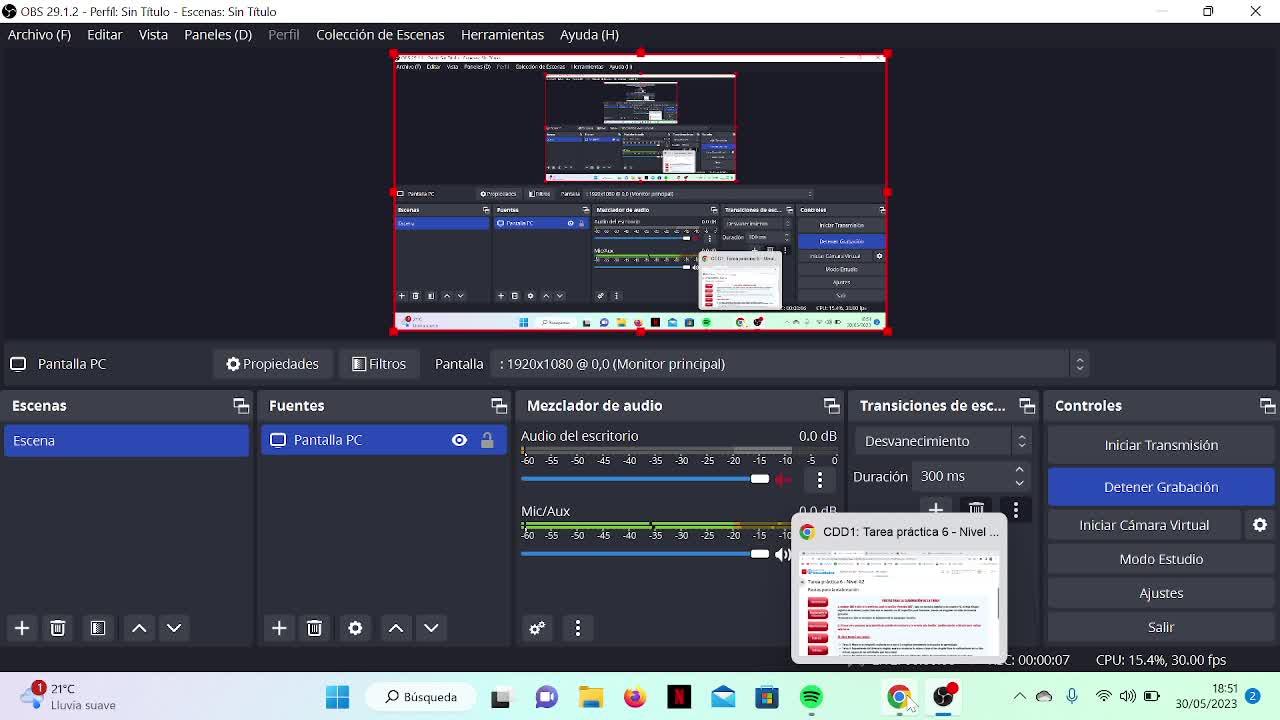Click Iniciar Transmisión
This screenshot has width=1280, height=720.
(1161, 445)
